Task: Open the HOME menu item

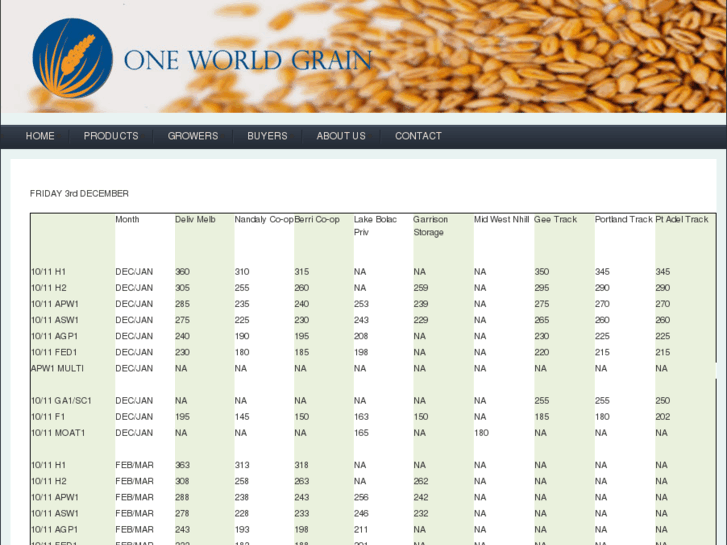Action: tap(40, 136)
